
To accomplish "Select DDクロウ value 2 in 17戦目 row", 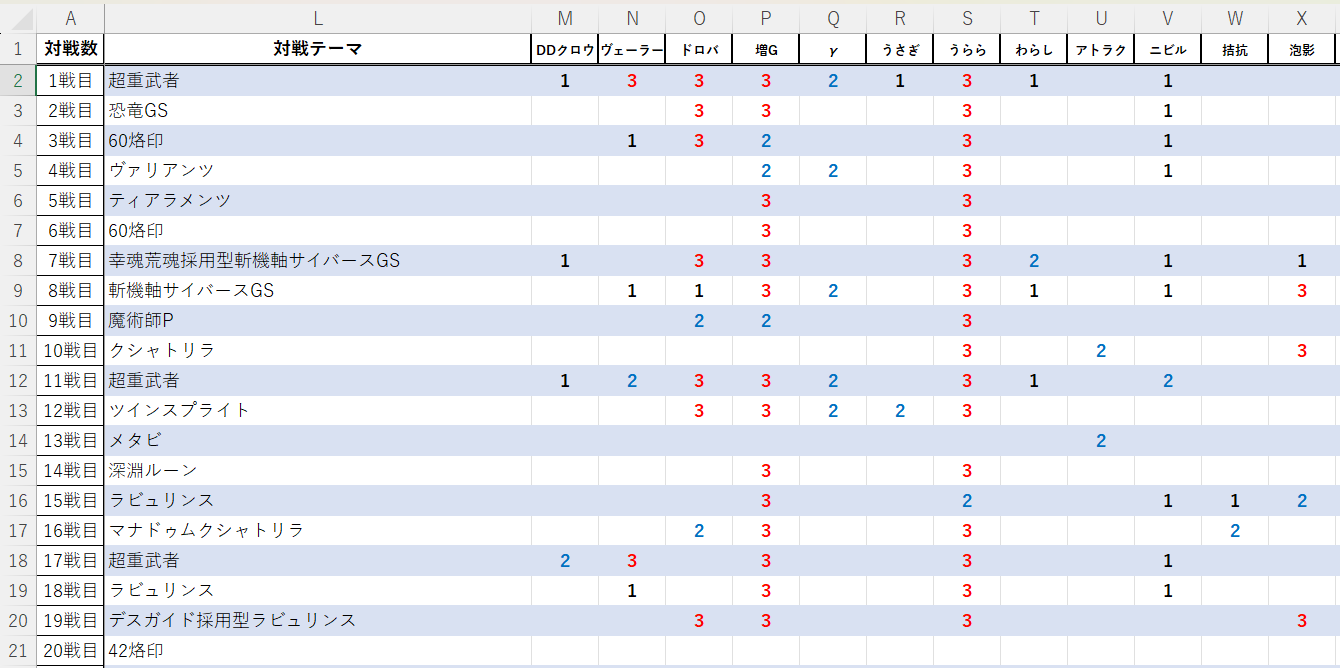I will point(564,560).
